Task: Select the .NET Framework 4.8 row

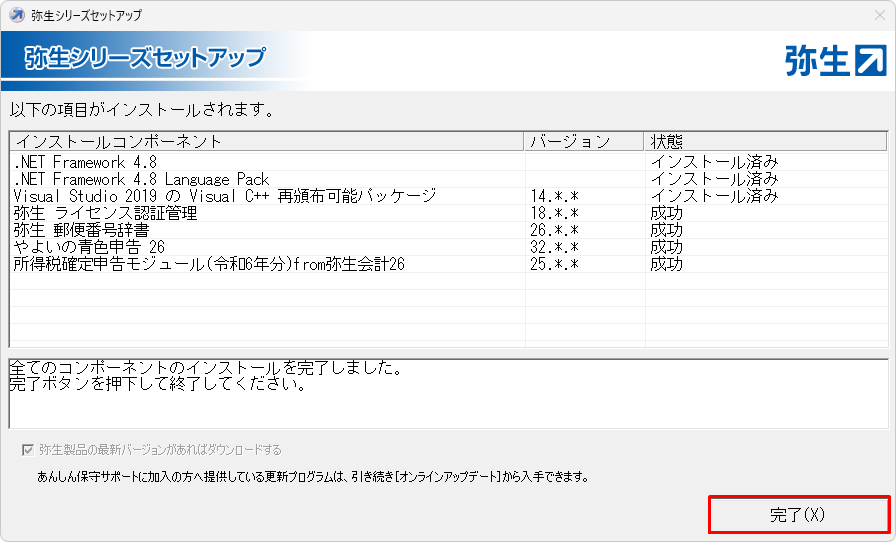Action: coord(85,162)
